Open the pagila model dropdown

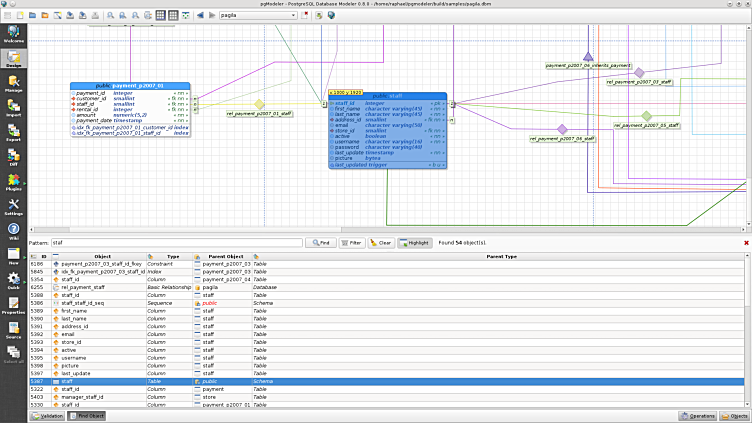click(258, 16)
